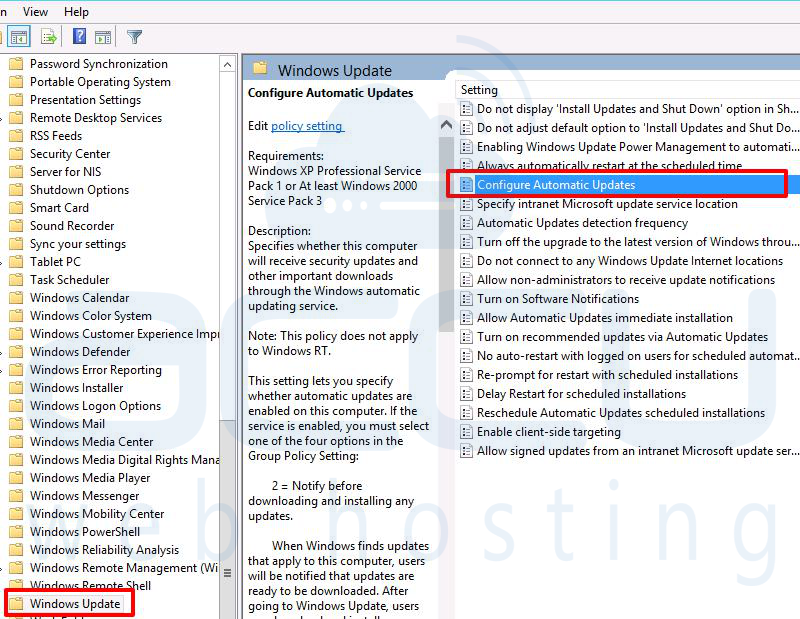Select 'Allow signed updates from an intranet' setting

click(637, 451)
